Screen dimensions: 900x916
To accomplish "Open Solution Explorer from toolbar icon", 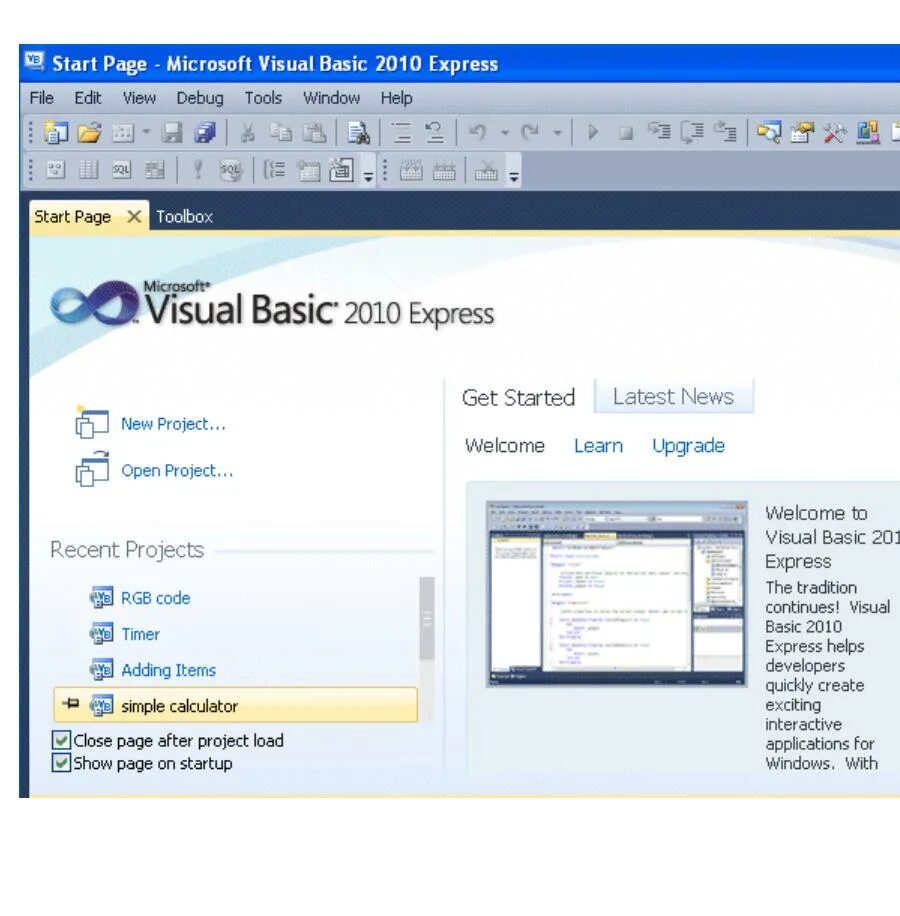I will point(769,133).
